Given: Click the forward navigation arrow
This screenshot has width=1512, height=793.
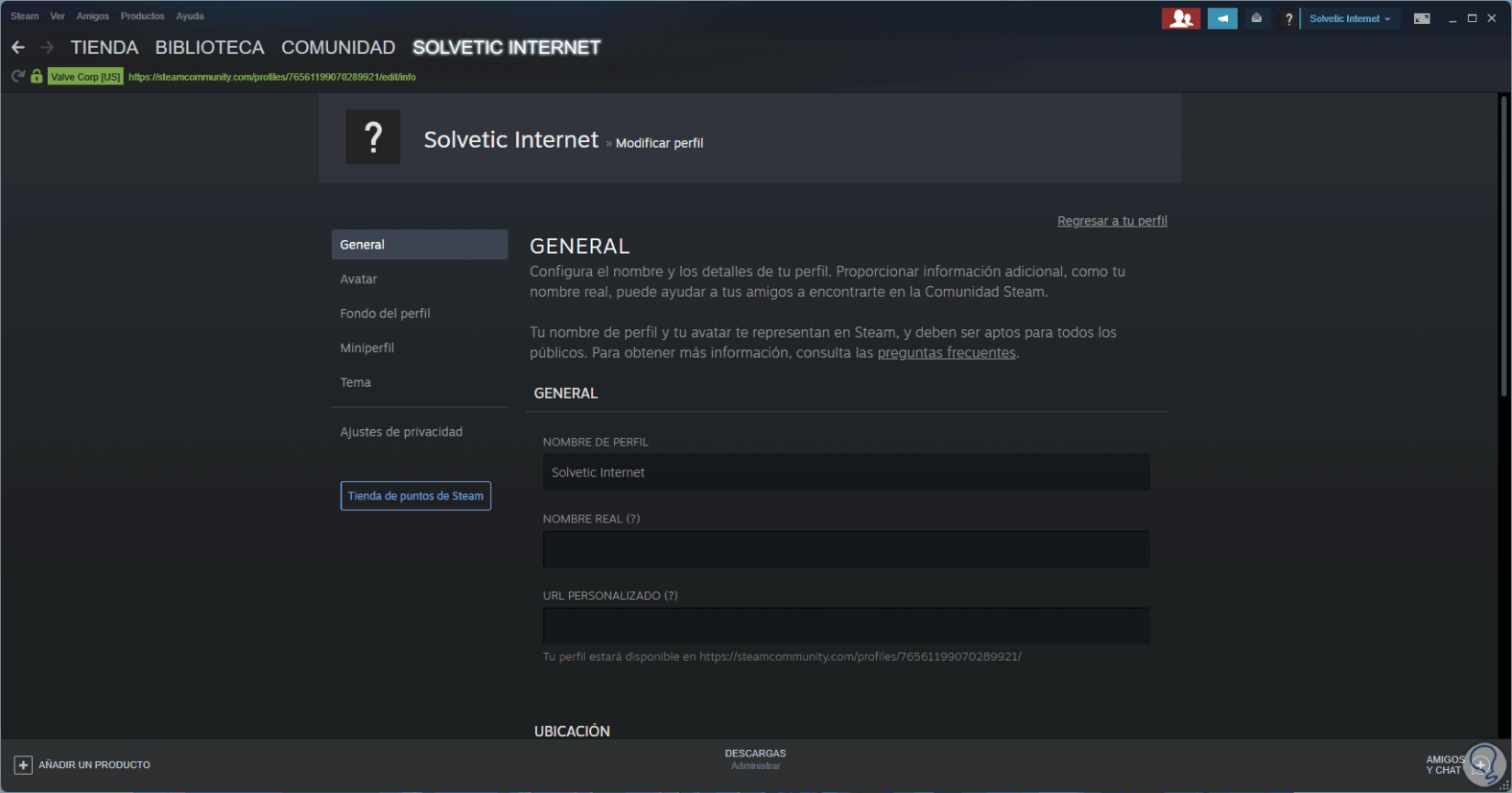Looking at the screenshot, I should pyautogui.click(x=47, y=48).
